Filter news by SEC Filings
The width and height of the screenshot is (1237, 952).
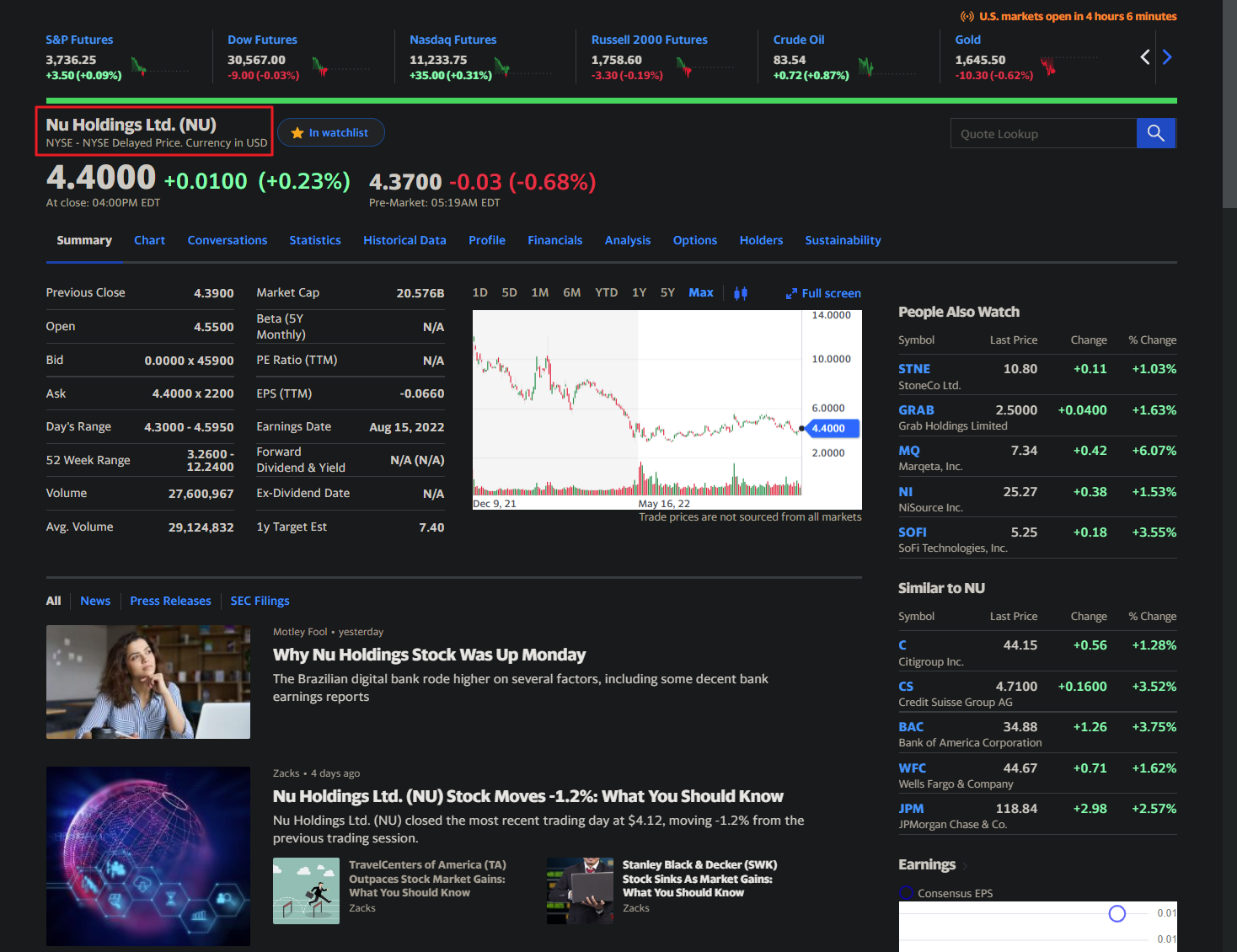[260, 601]
